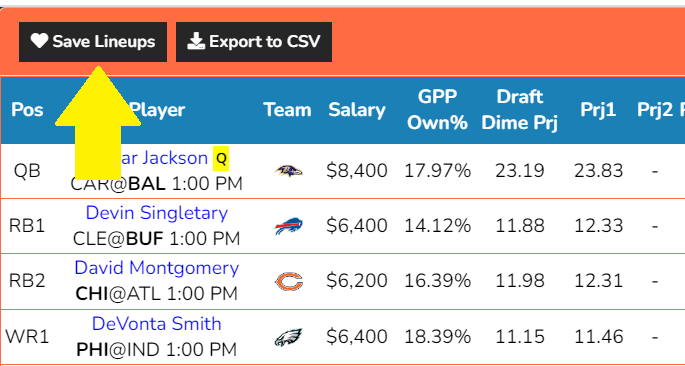
Task: Sort by the Pos column header
Action: 27,110
